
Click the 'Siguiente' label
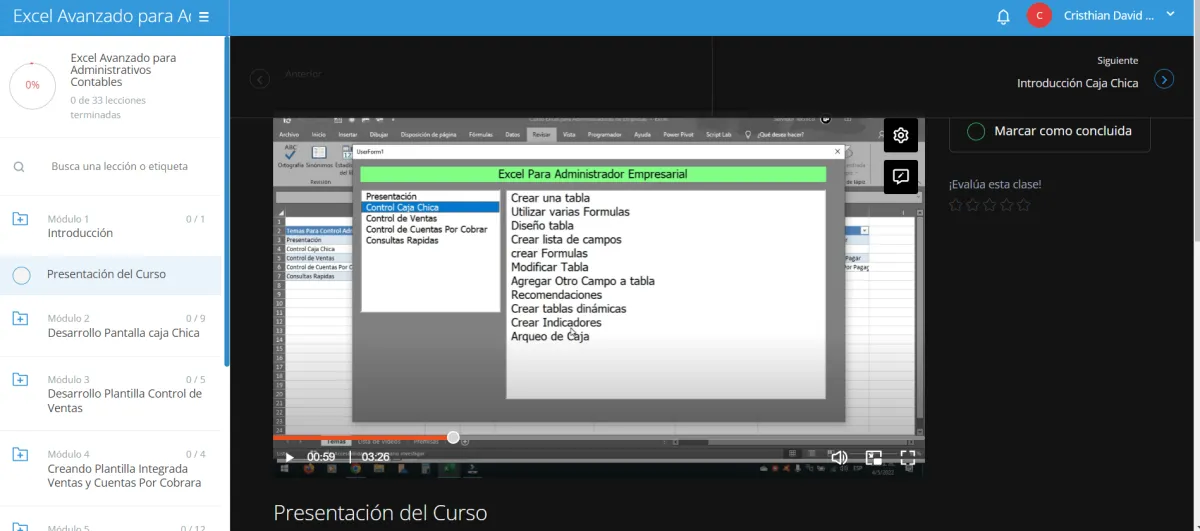point(1117,61)
